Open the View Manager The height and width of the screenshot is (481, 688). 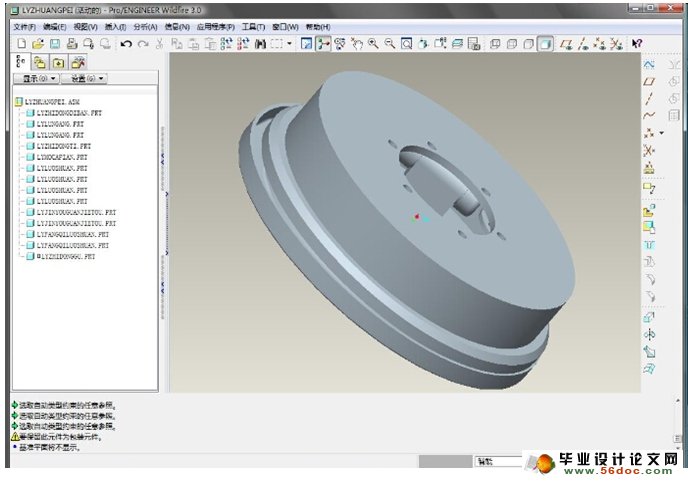click(x=474, y=43)
